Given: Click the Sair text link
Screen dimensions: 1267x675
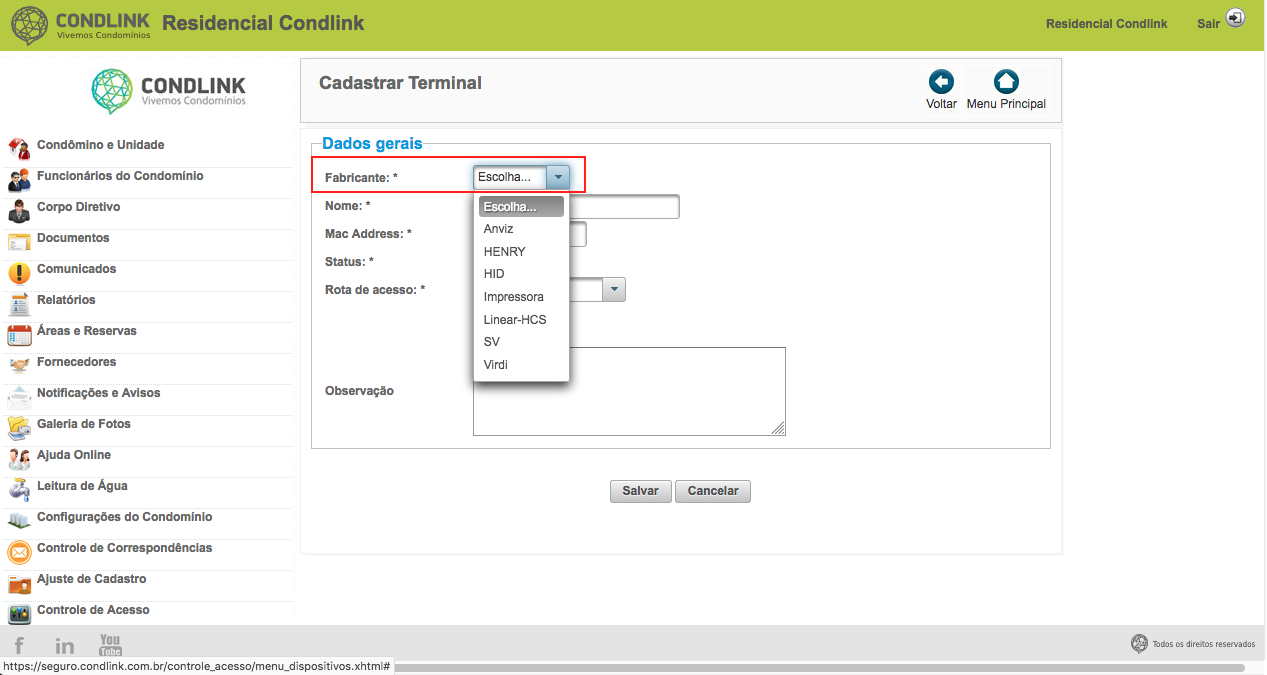Looking at the screenshot, I should coord(1208,23).
